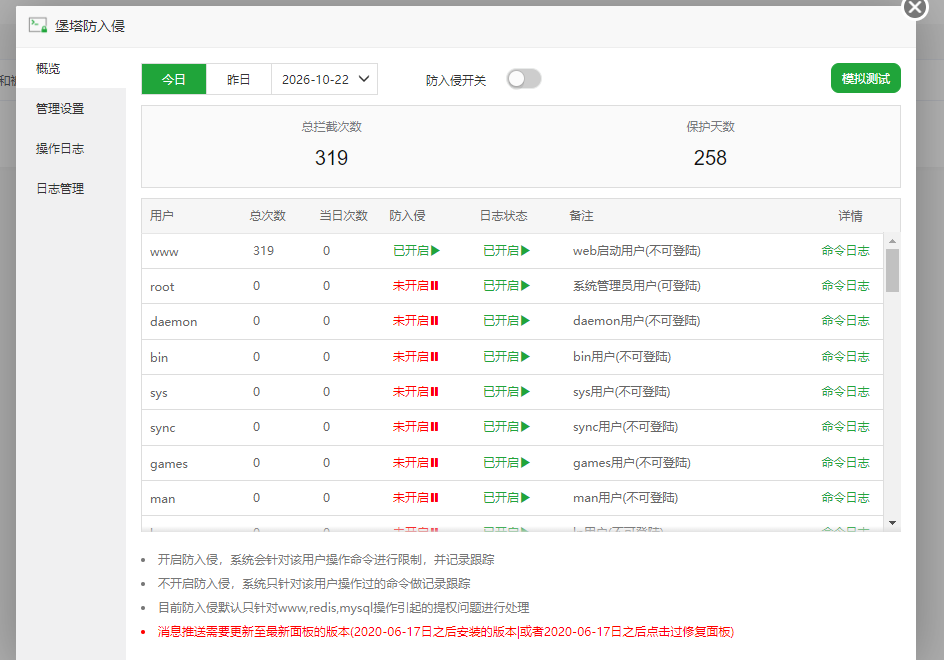Select the 昨日 tab
This screenshot has width=944, height=660.
(238, 79)
